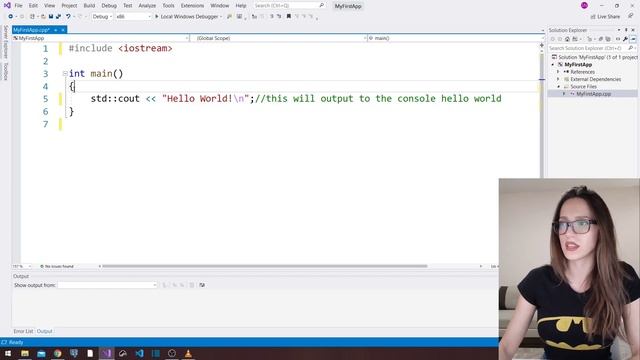640x360 pixels.
Task: Switch to the Error List tab
Action: [x=23, y=331]
